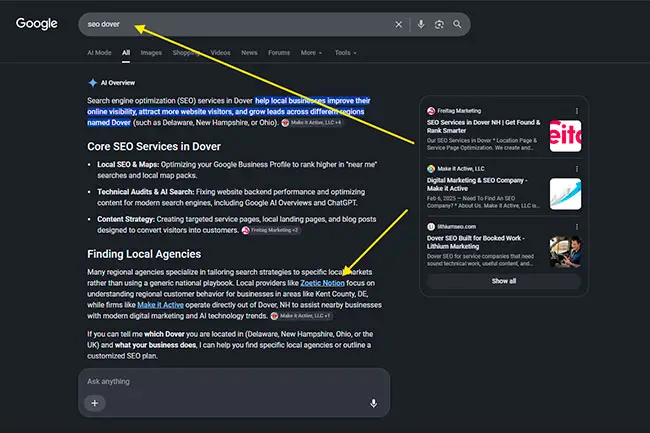The height and width of the screenshot is (433, 650).
Task: Open options menu for Make it Active card
Action: click(x=577, y=169)
